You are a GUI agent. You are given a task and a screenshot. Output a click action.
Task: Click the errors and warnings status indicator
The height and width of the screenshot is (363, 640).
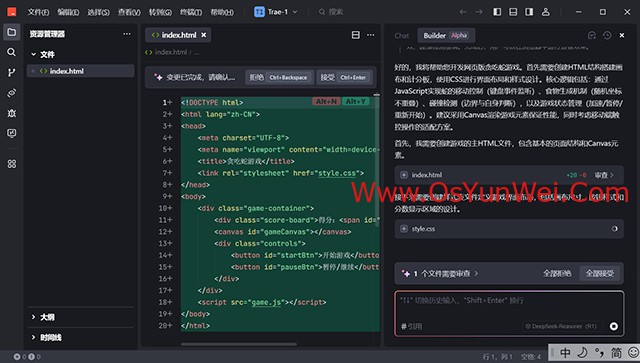[x=27, y=356]
